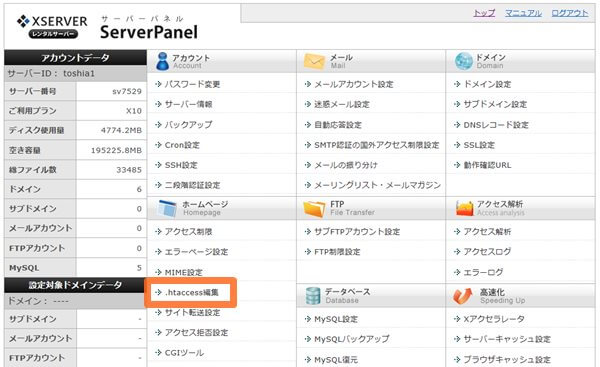Click the Database cylinder icon
600x367 pixels.
[313, 296]
